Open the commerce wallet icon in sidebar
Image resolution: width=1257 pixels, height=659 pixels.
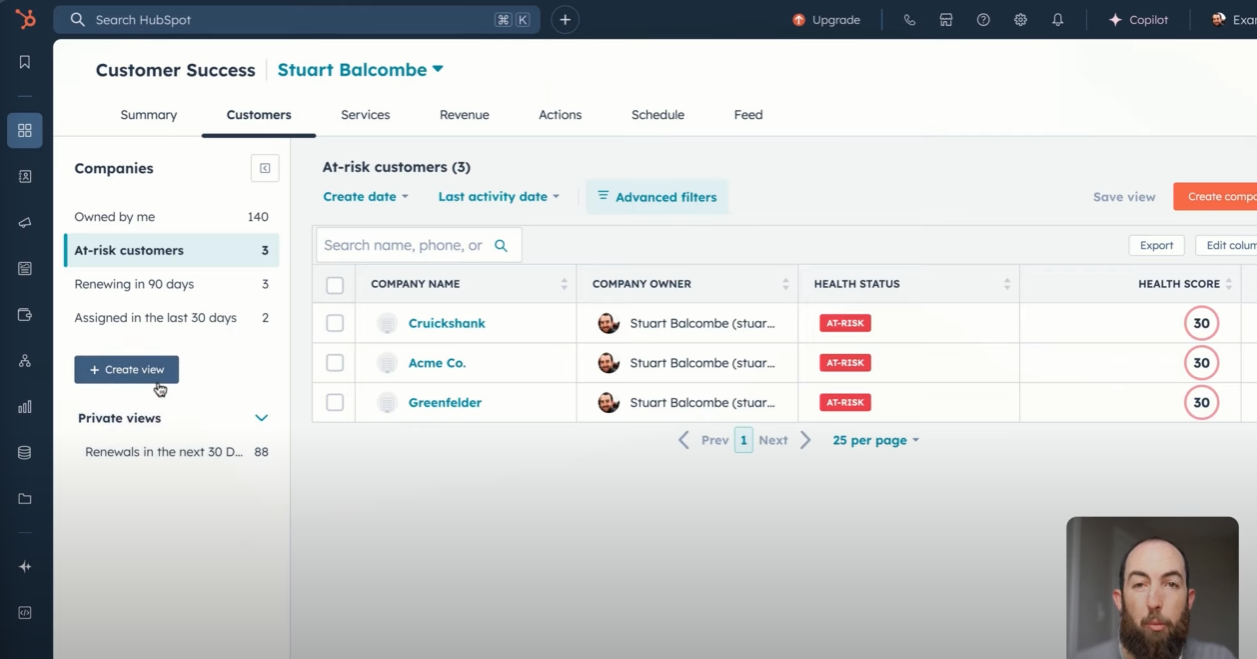pyautogui.click(x=25, y=315)
